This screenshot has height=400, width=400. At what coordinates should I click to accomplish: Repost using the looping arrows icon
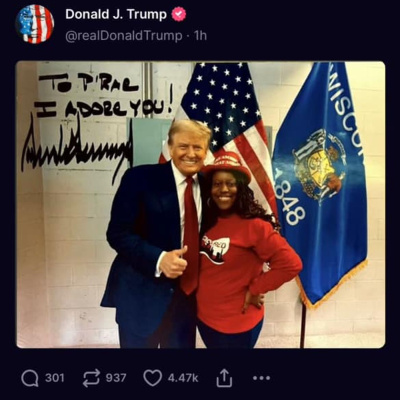(91, 378)
